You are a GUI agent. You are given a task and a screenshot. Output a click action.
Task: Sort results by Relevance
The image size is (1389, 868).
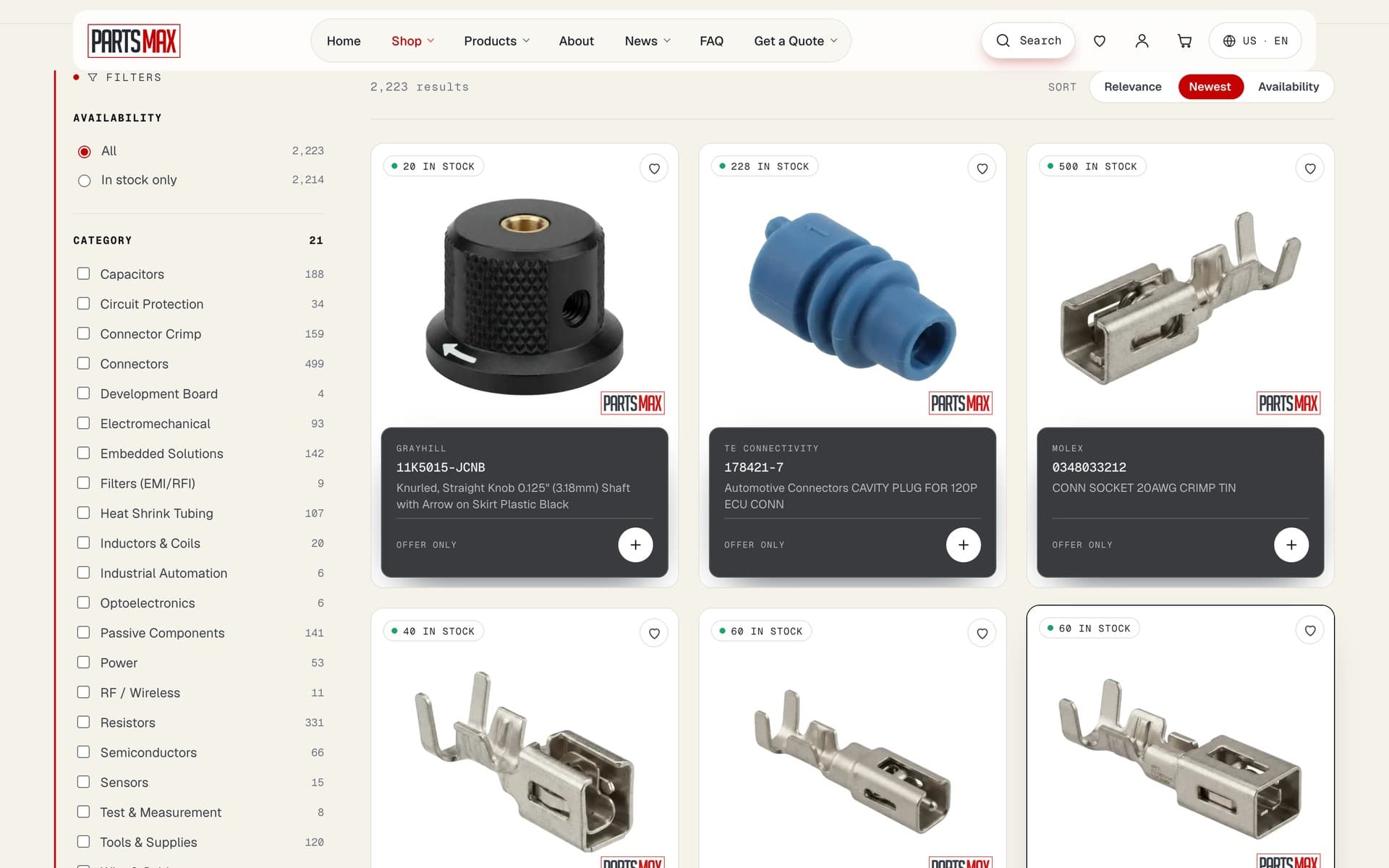1132,87
